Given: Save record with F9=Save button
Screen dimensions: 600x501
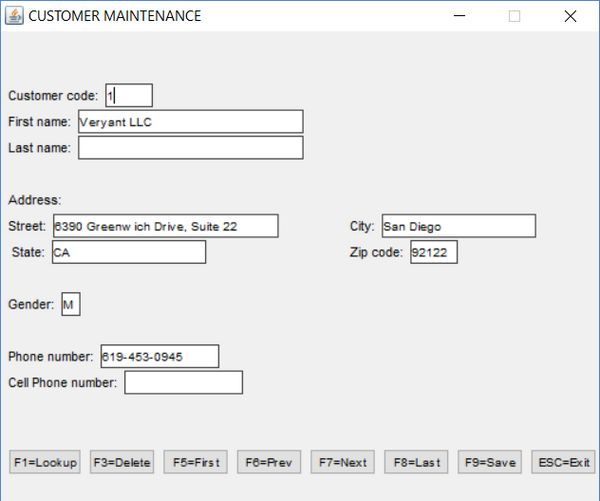Looking at the screenshot, I should [x=489, y=462].
